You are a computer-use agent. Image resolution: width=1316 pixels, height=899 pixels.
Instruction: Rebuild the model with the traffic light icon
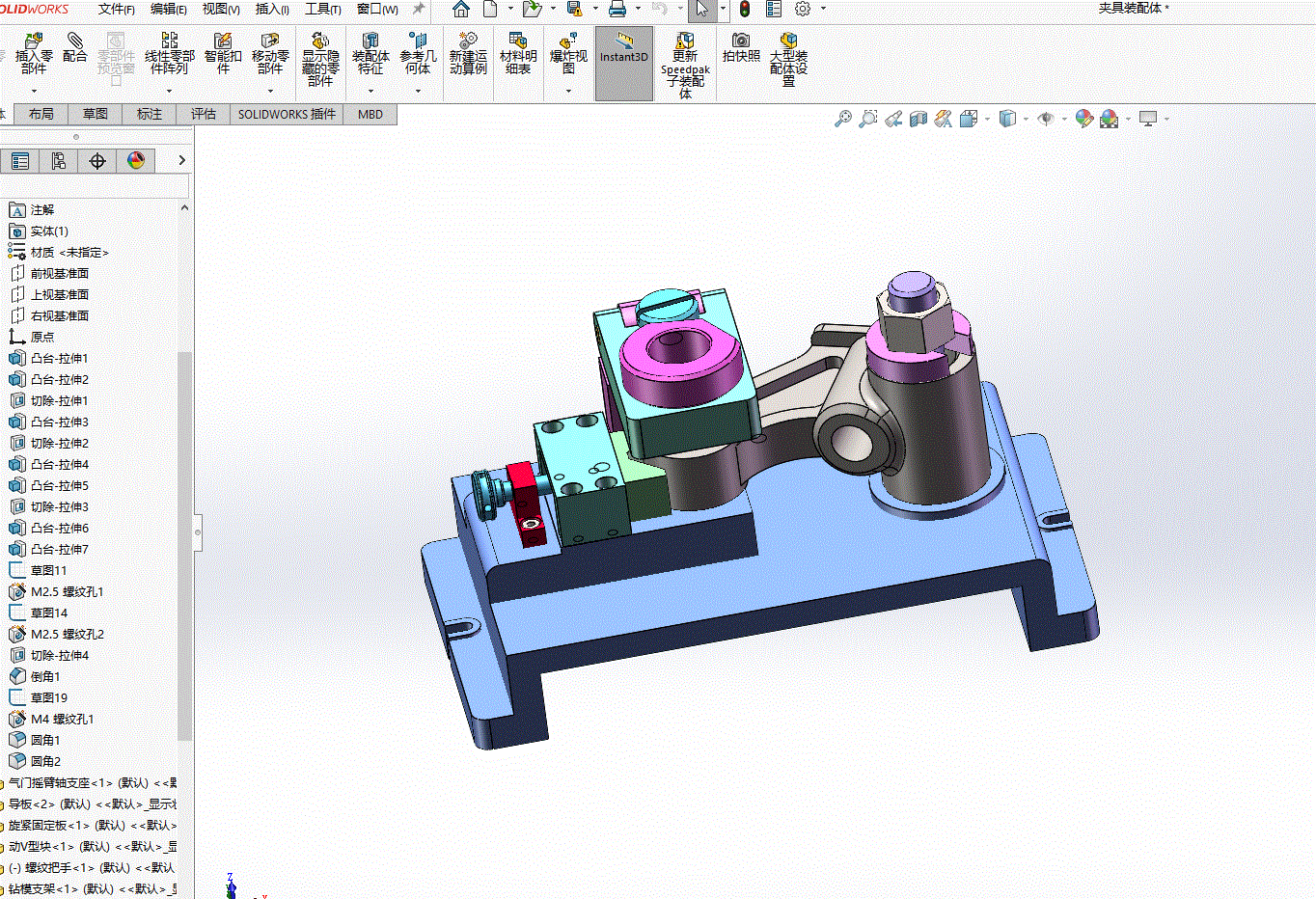click(x=745, y=10)
